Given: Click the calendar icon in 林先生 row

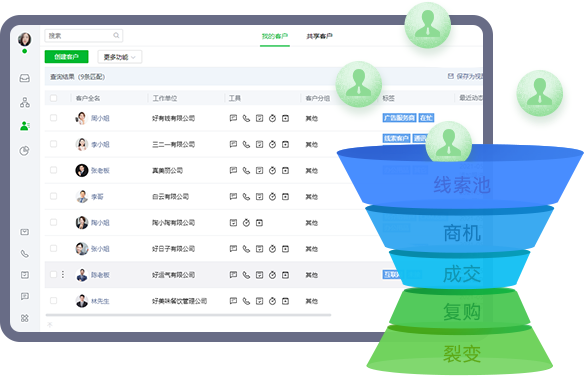Looking at the screenshot, I should pos(285,301).
